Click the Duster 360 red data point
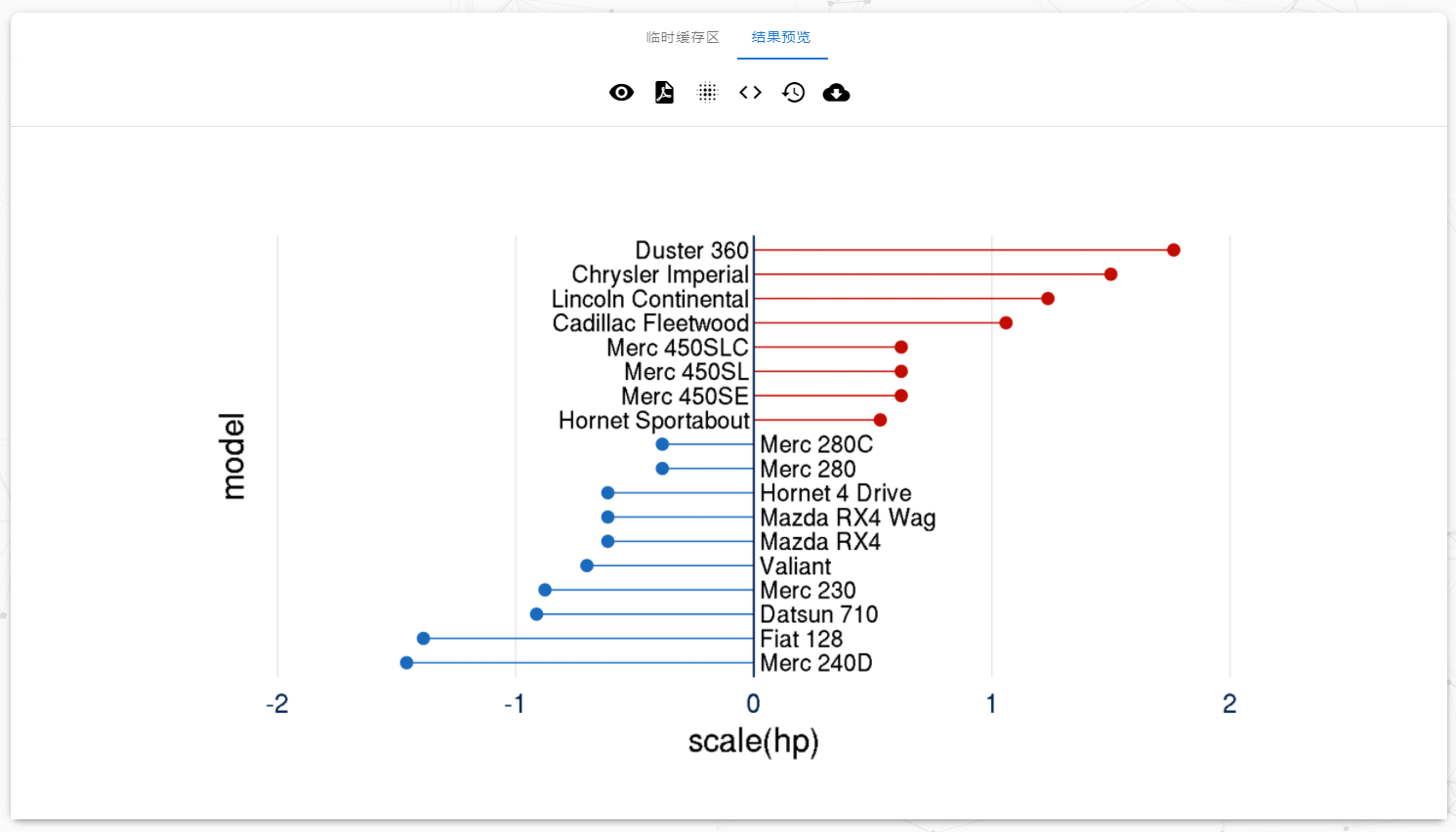Screen dimensions: 1456x832 coord(1174,250)
